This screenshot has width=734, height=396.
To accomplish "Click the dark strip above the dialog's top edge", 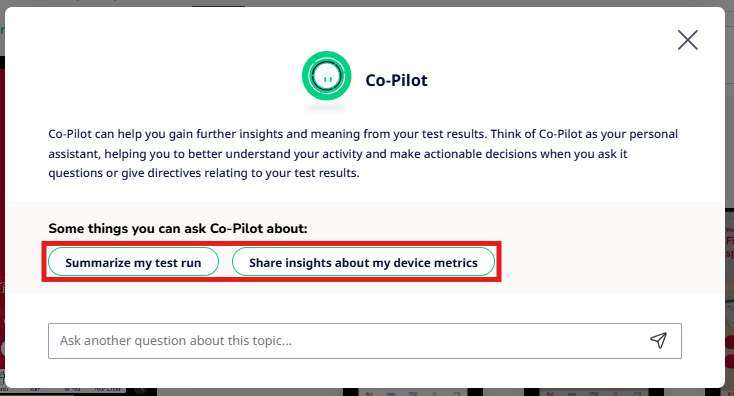I will pyautogui.click(x=365, y=3).
